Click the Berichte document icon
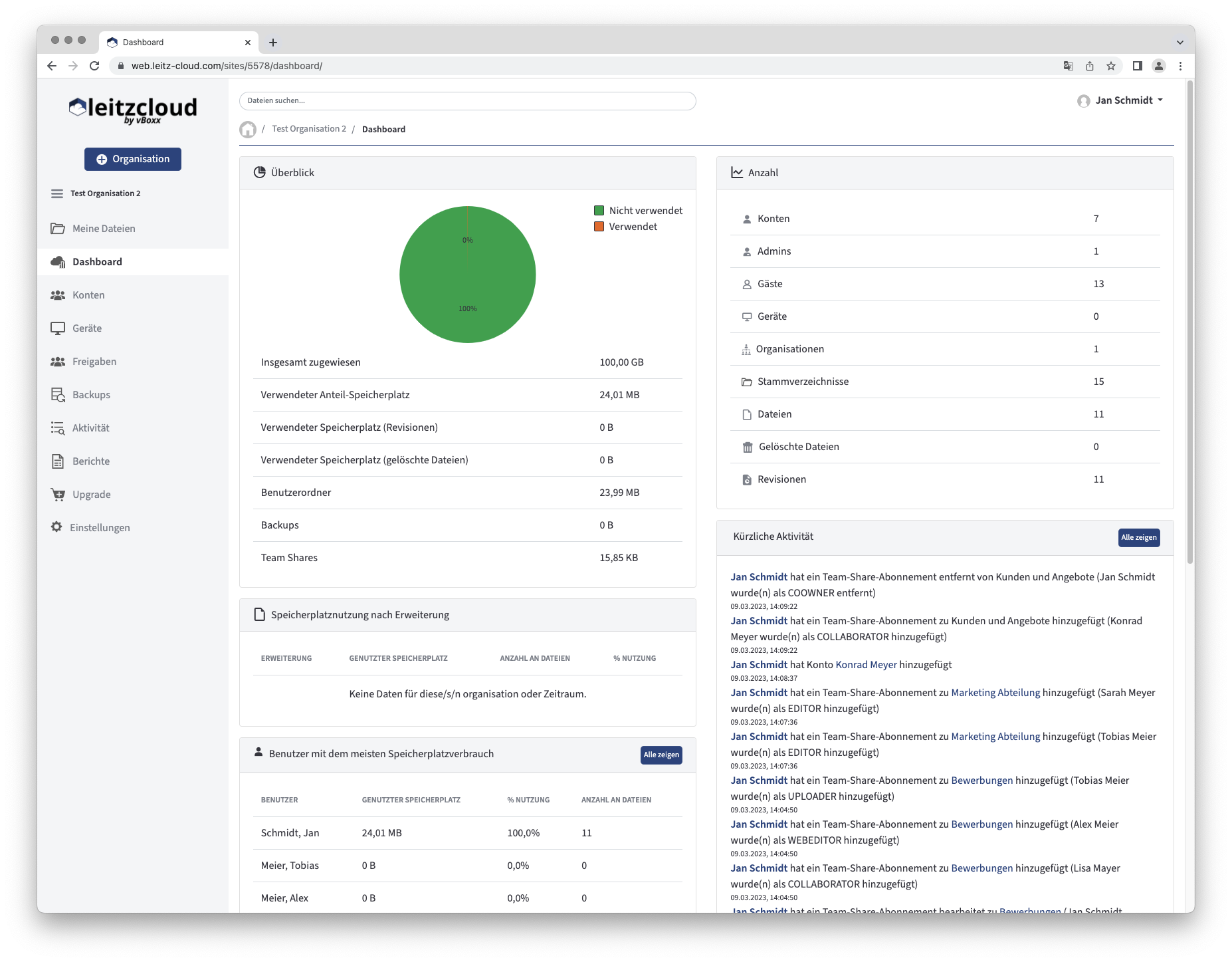Screen dimensions: 1232x962 (56, 461)
